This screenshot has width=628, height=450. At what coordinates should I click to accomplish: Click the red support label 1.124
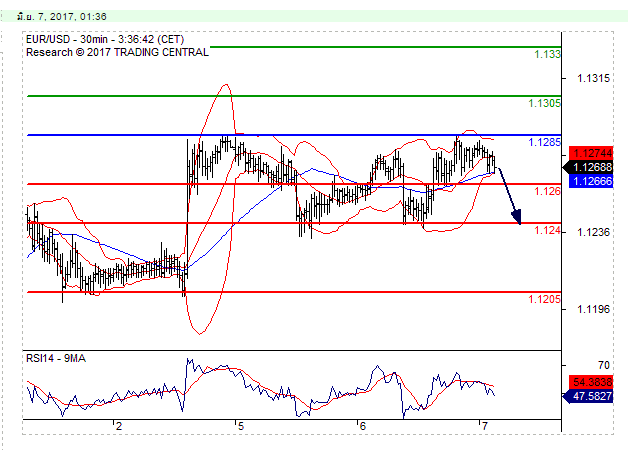(x=547, y=230)
